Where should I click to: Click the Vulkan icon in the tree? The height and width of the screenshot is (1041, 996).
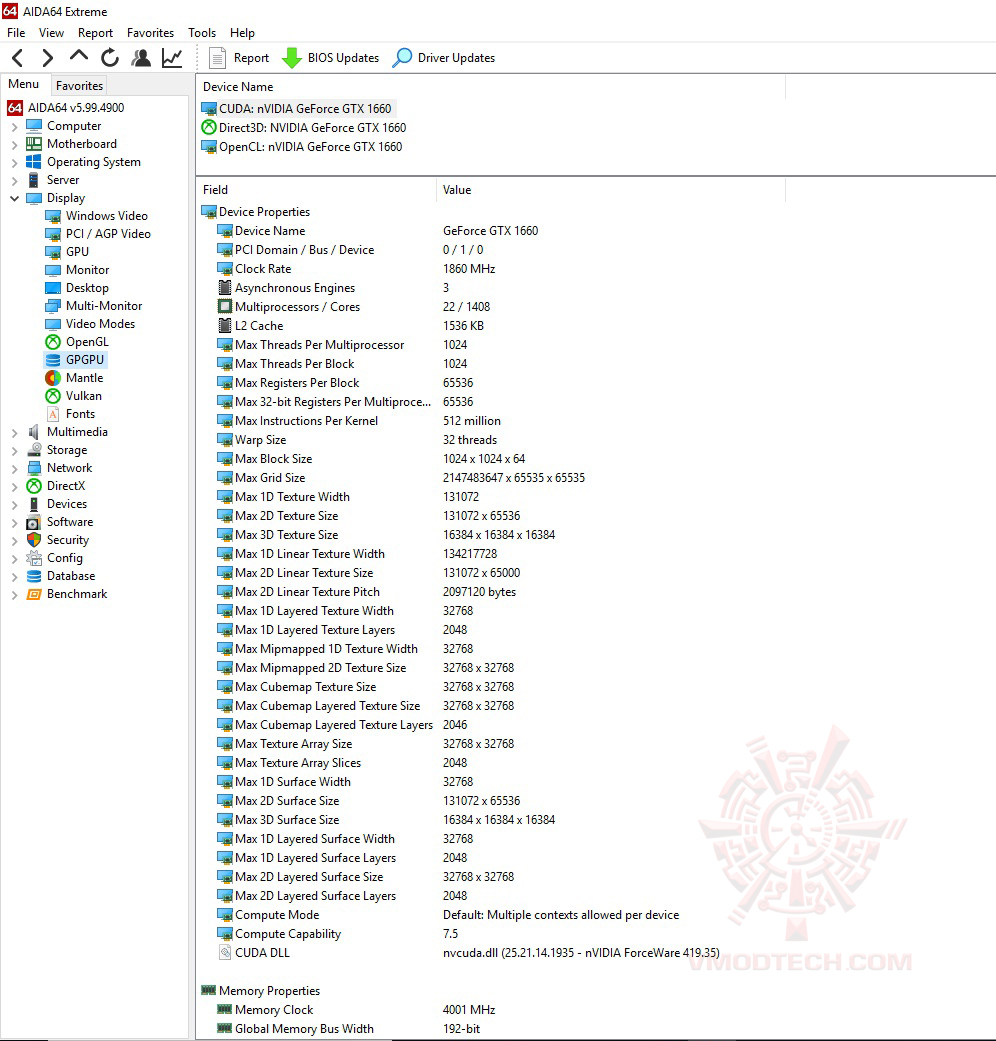(53, 396)
